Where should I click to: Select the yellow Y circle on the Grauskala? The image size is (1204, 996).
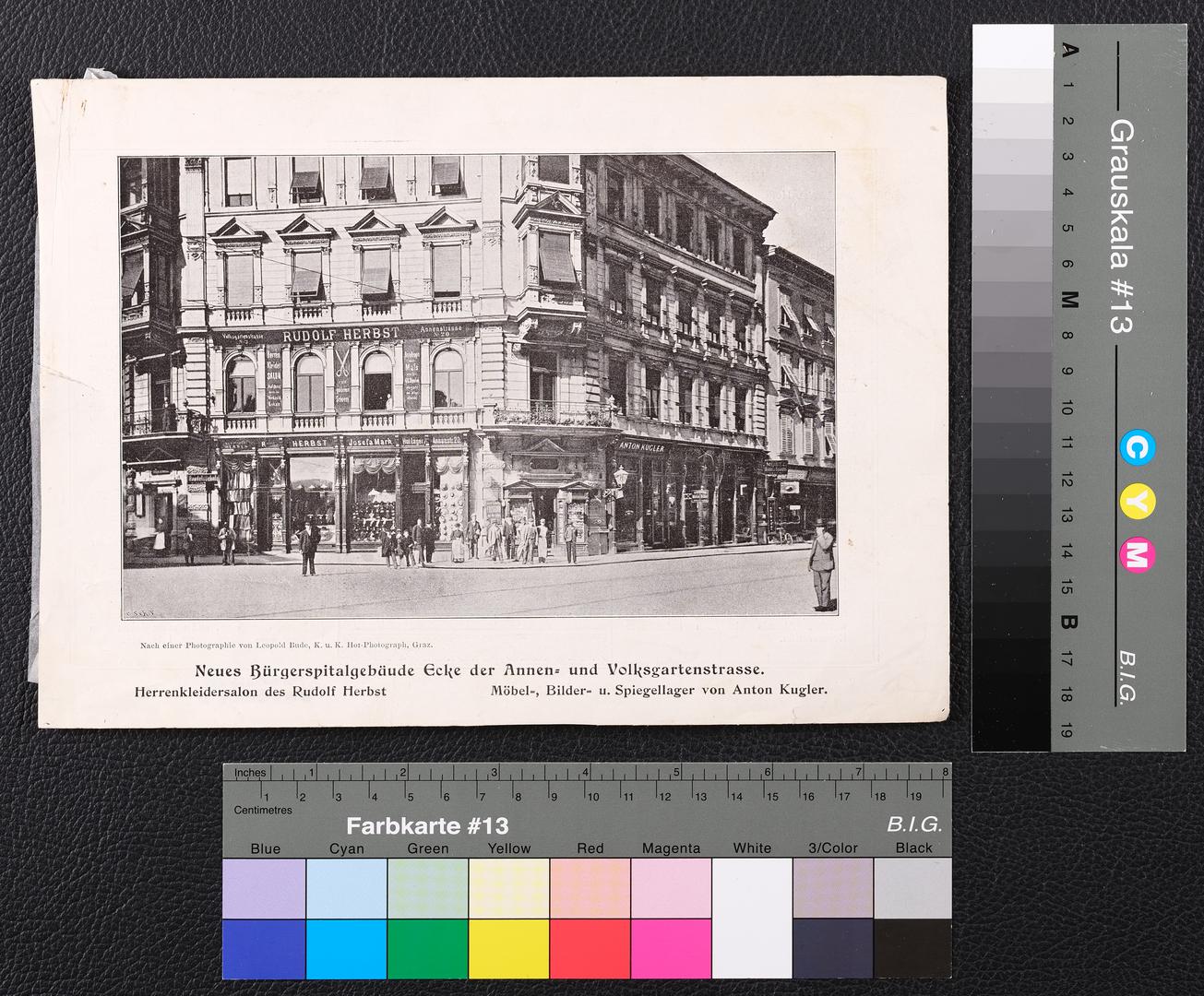click(x=1137, y=502)
